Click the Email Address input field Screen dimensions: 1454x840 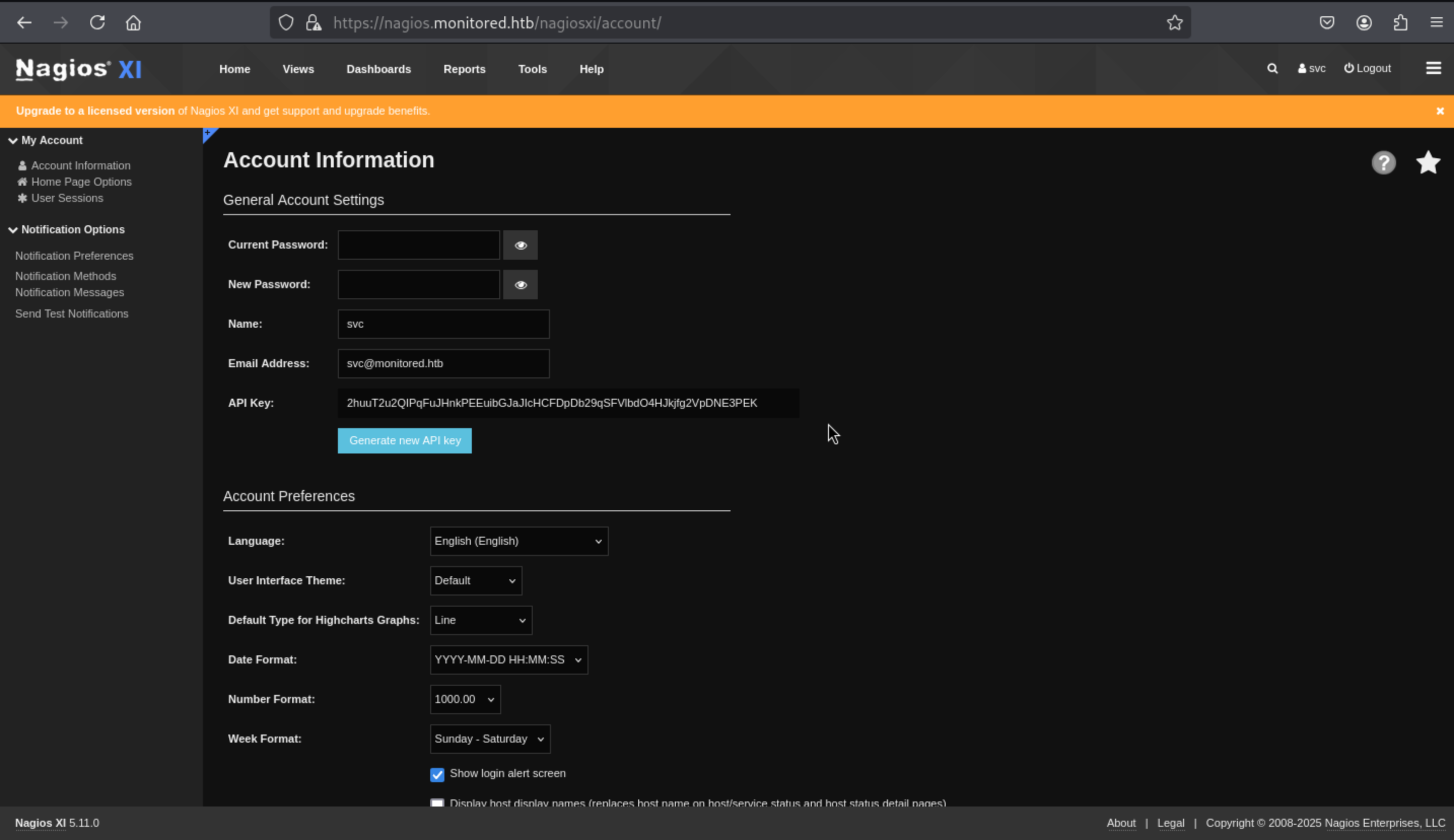[442, 364]
